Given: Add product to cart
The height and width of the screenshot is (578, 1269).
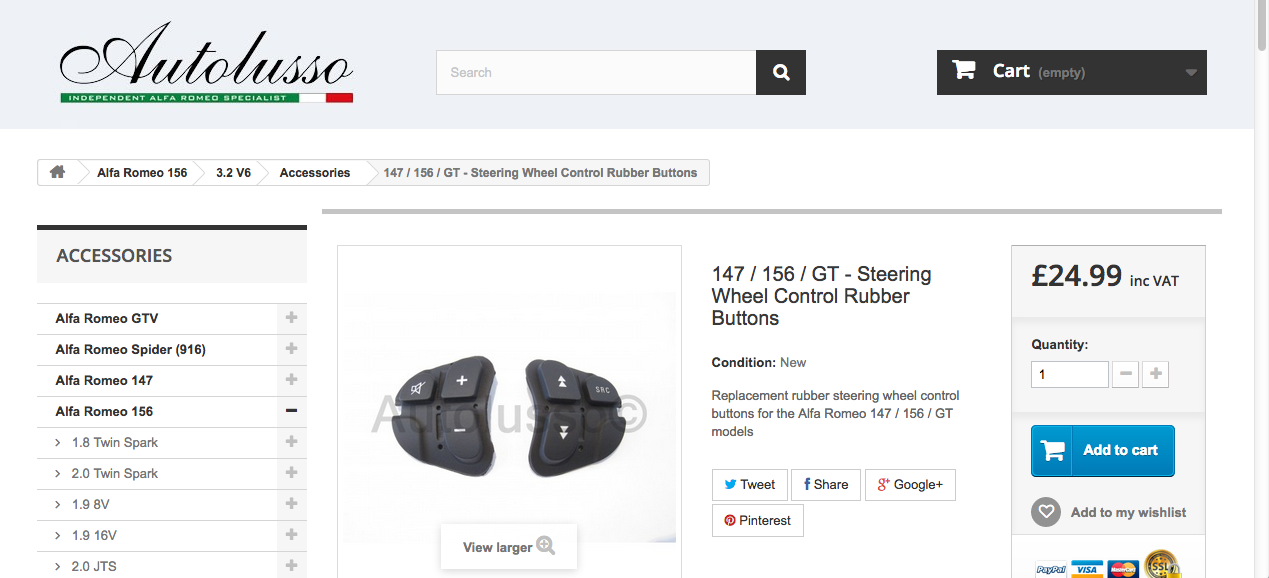Looking at the screenshot, I should (x=1102, y=451).
